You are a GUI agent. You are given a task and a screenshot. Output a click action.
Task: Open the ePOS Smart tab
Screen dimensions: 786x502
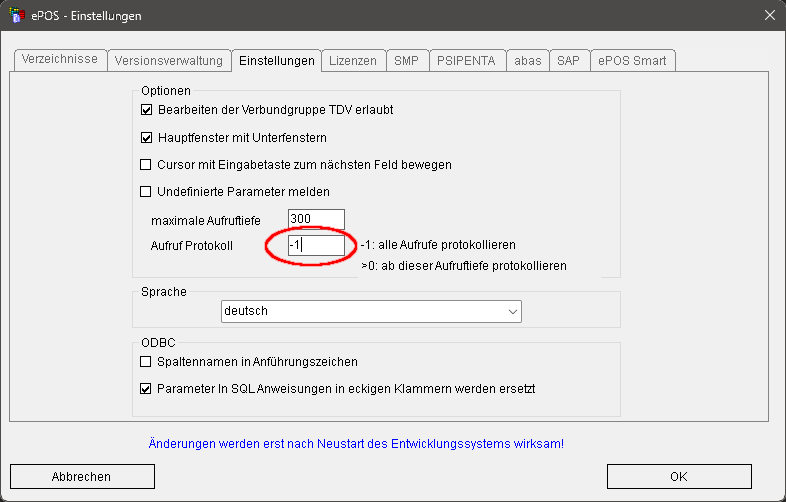632,61
